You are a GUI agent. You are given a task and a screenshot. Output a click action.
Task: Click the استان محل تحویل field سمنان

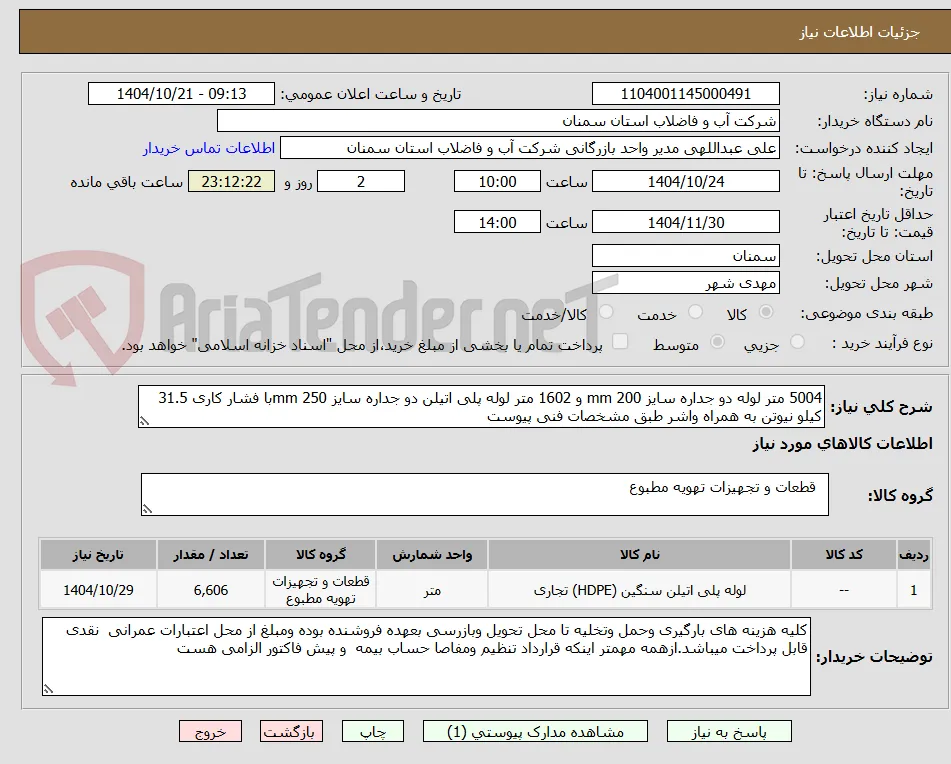[685, 256]
